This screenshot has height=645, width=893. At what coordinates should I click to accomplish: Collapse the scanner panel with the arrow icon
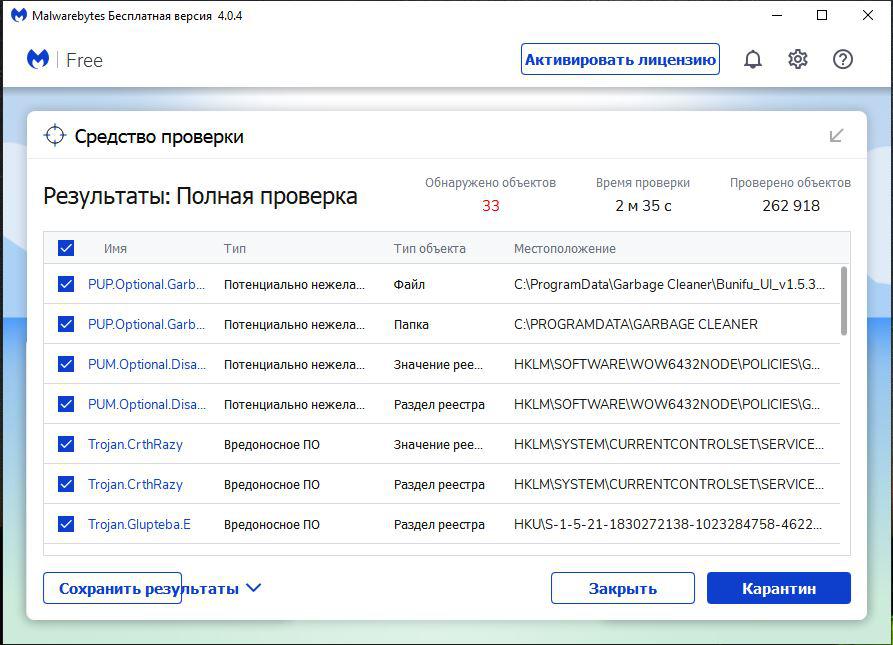point(836,136)
